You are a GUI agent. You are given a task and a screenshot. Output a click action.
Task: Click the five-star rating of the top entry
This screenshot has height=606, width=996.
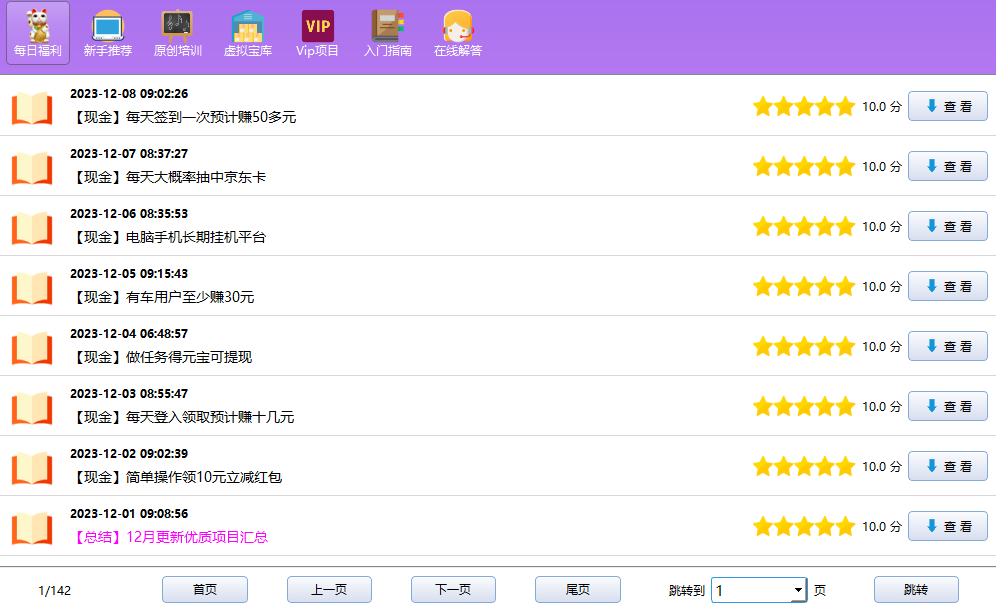pyautogui.click(x=804, y=105)
